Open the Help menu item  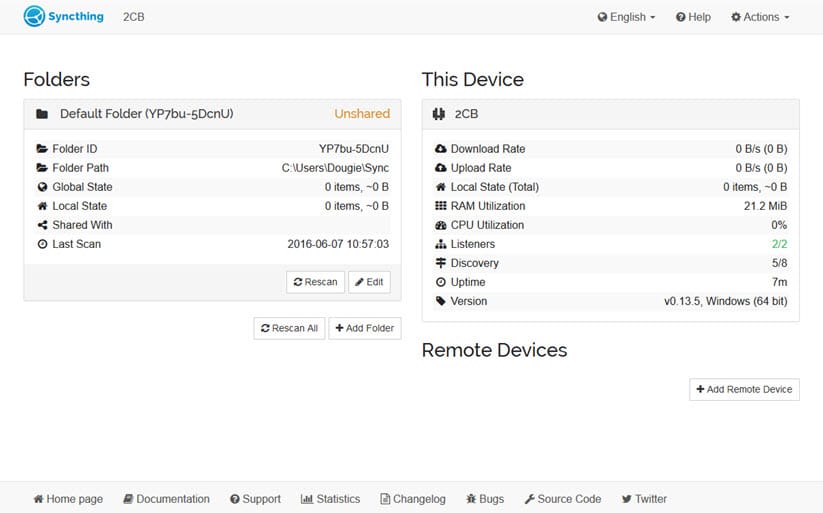click(693, 17)
